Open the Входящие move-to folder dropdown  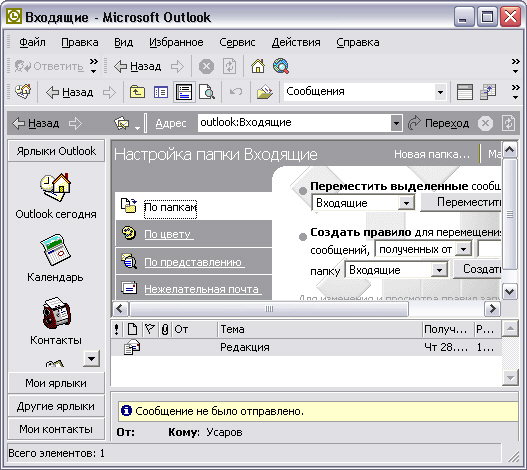tap(406, 203)
